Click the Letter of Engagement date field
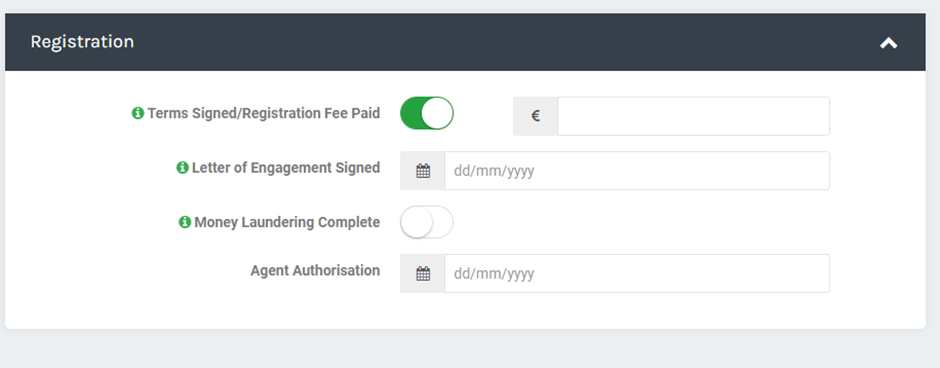Image resolution: width=940 pixels, height=368 pixels. point(637,171)
